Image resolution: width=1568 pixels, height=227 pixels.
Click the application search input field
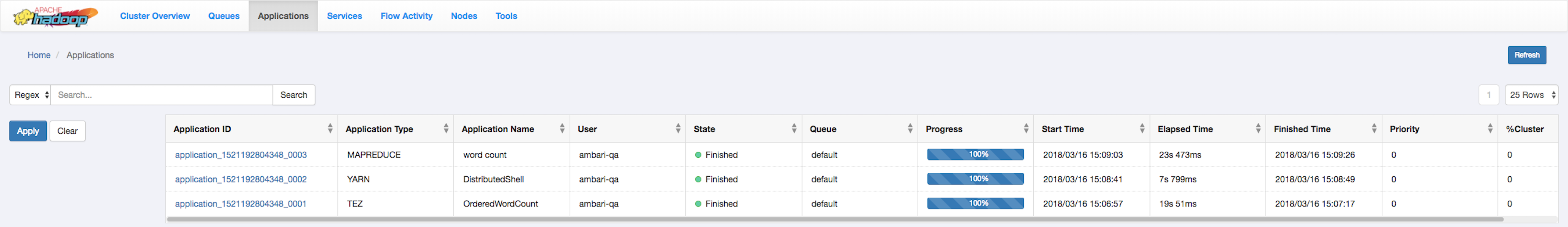click(x=161, y=95)
